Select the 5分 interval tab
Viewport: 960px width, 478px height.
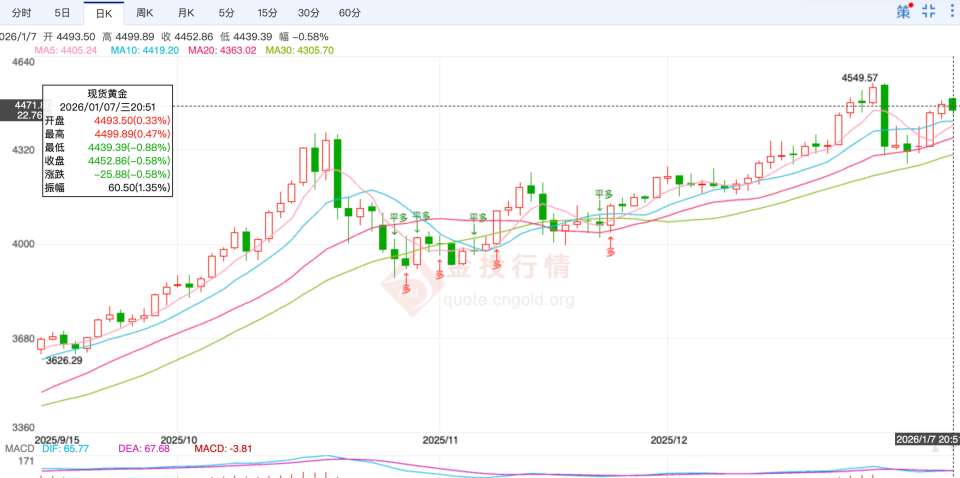[x=226, y=12]
